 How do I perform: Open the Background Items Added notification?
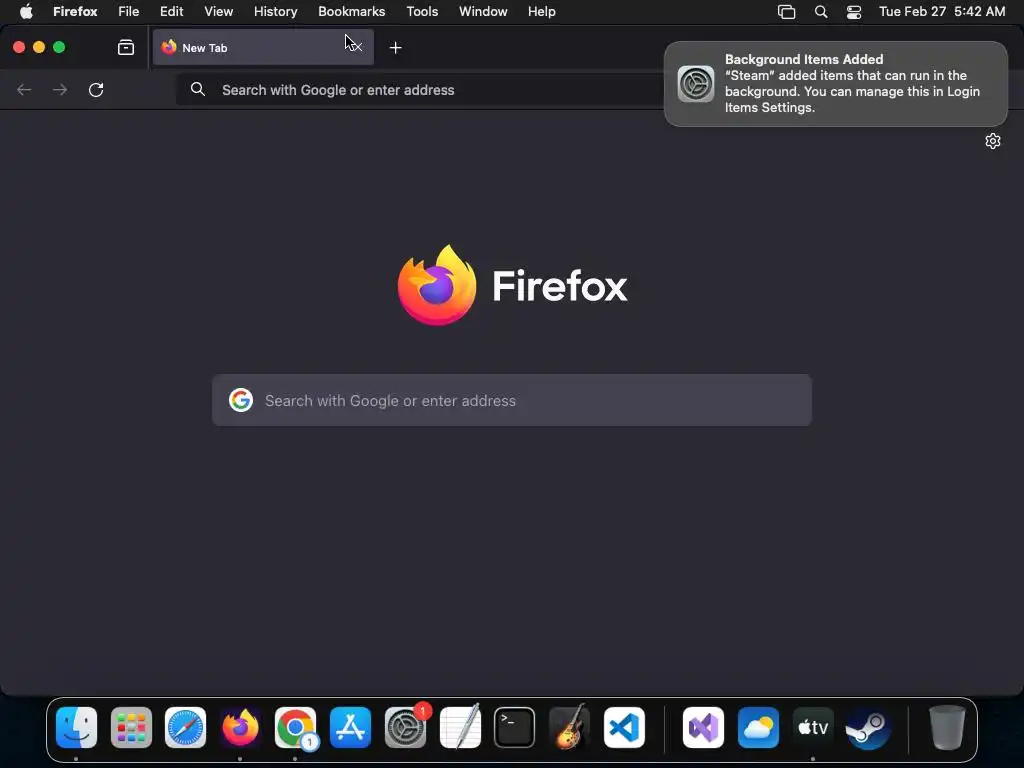[836, 84]
